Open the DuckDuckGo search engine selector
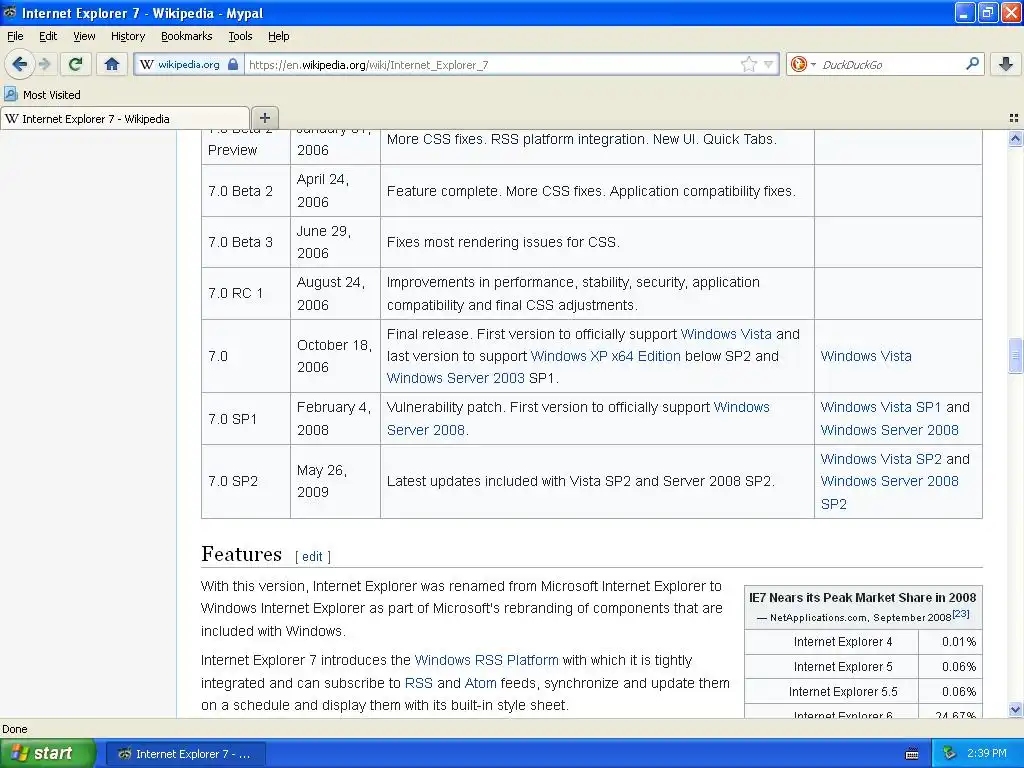This screenshot has height=768, width=1024. pyautogui.click(x=803, y=64)
